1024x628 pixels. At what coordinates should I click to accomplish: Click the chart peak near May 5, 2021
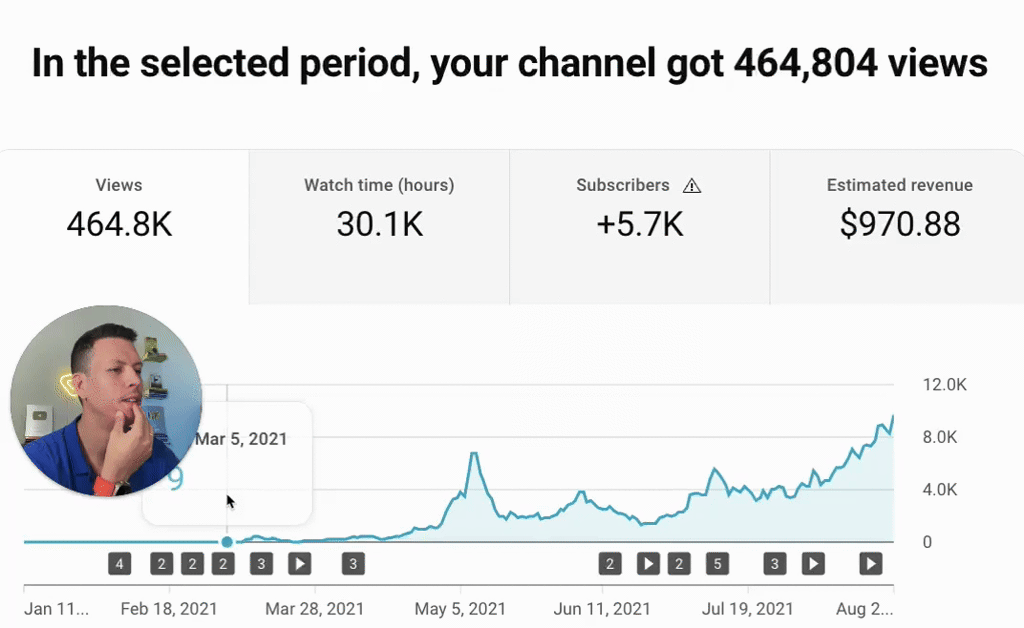(473, 455)
